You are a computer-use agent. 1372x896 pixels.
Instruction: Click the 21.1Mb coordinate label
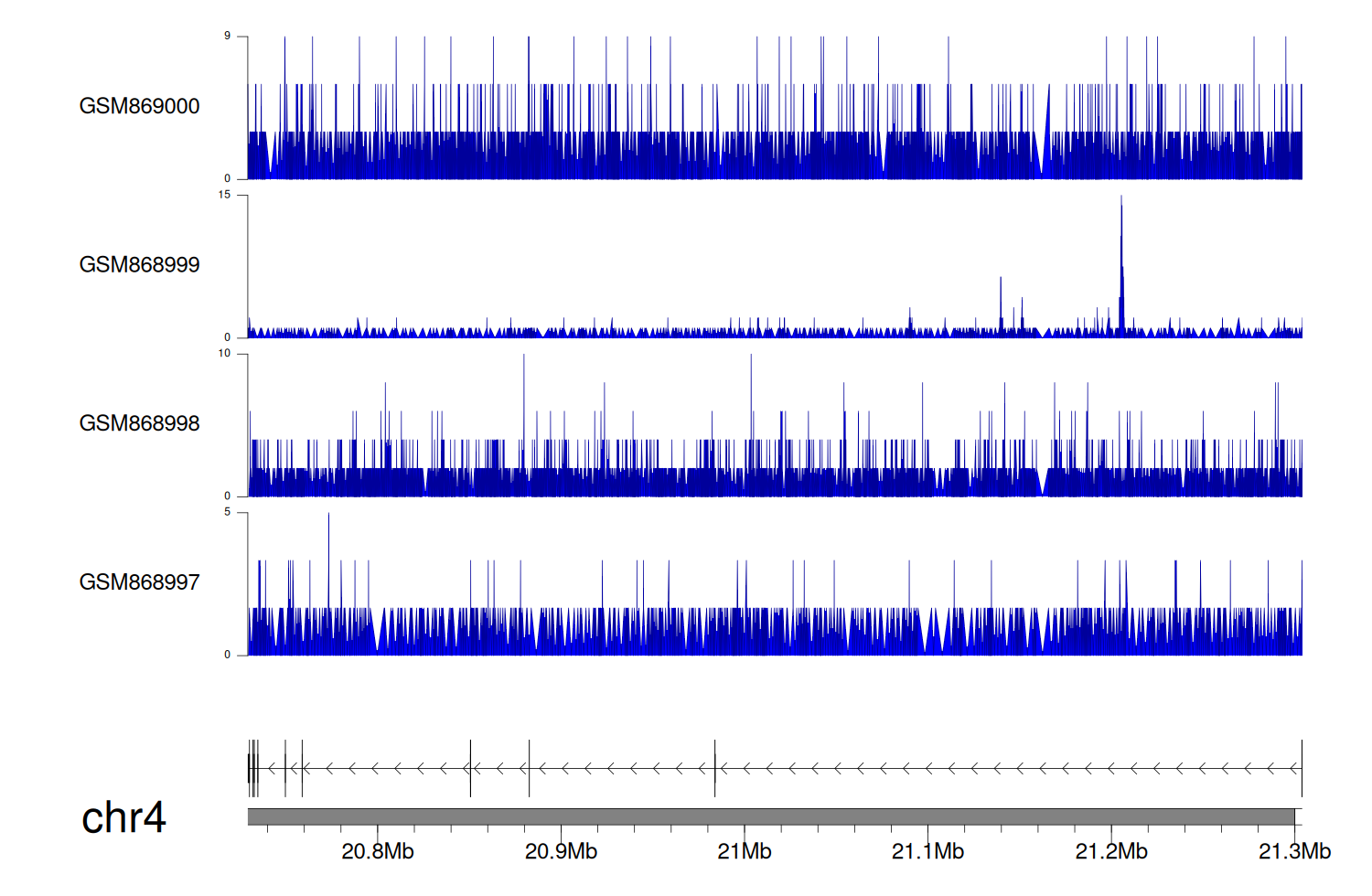(927, 852)
